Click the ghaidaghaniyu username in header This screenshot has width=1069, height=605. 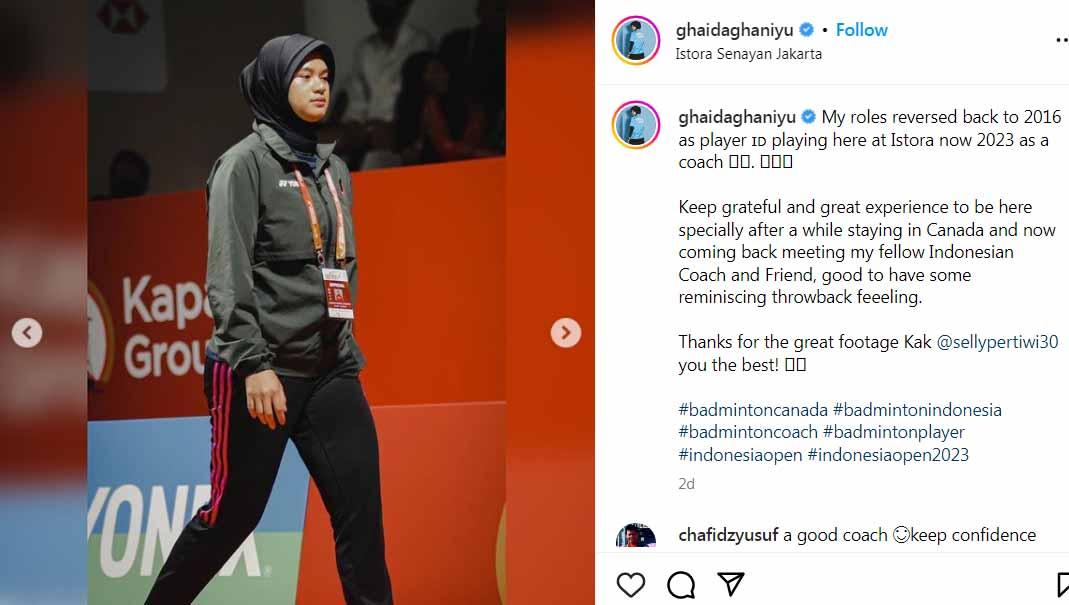coord(734,30)
